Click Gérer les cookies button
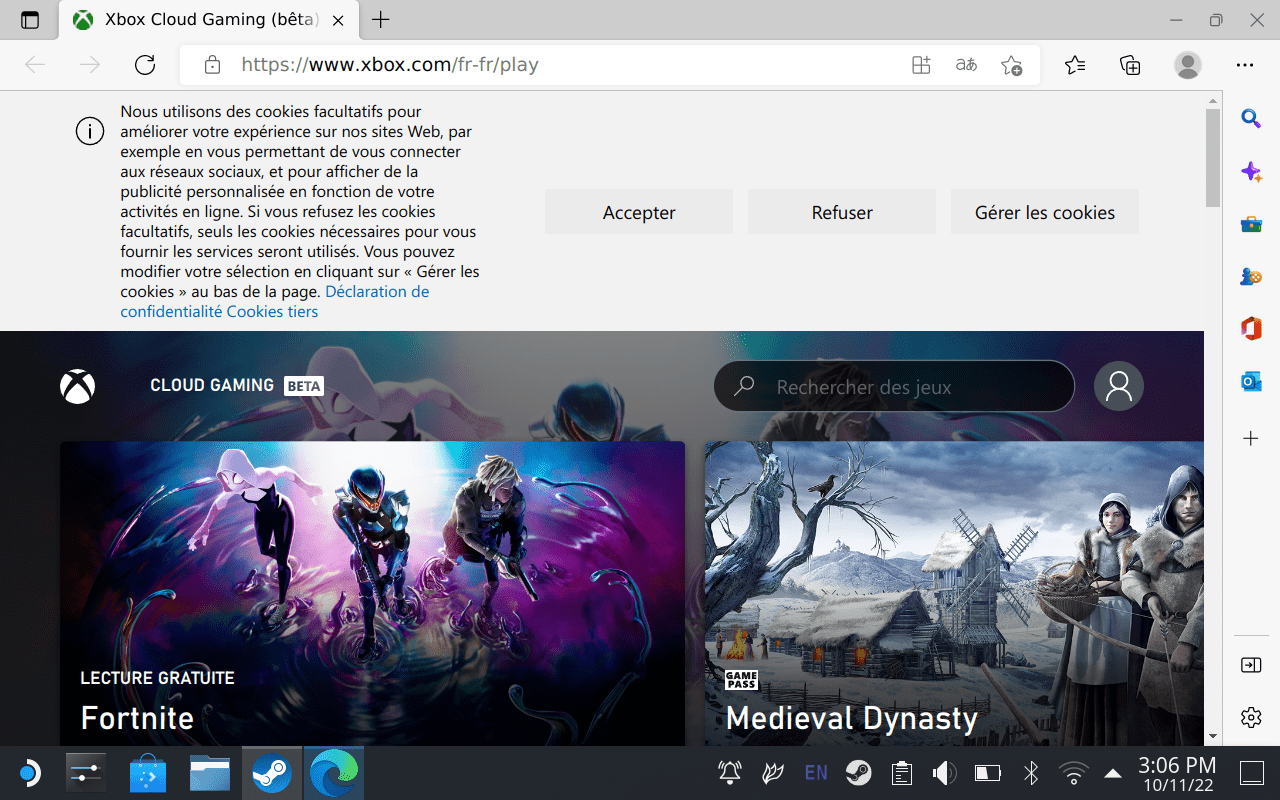The height and width of the screenshot is (800, 1280). pyautogui.click(x=1045, y=212)
